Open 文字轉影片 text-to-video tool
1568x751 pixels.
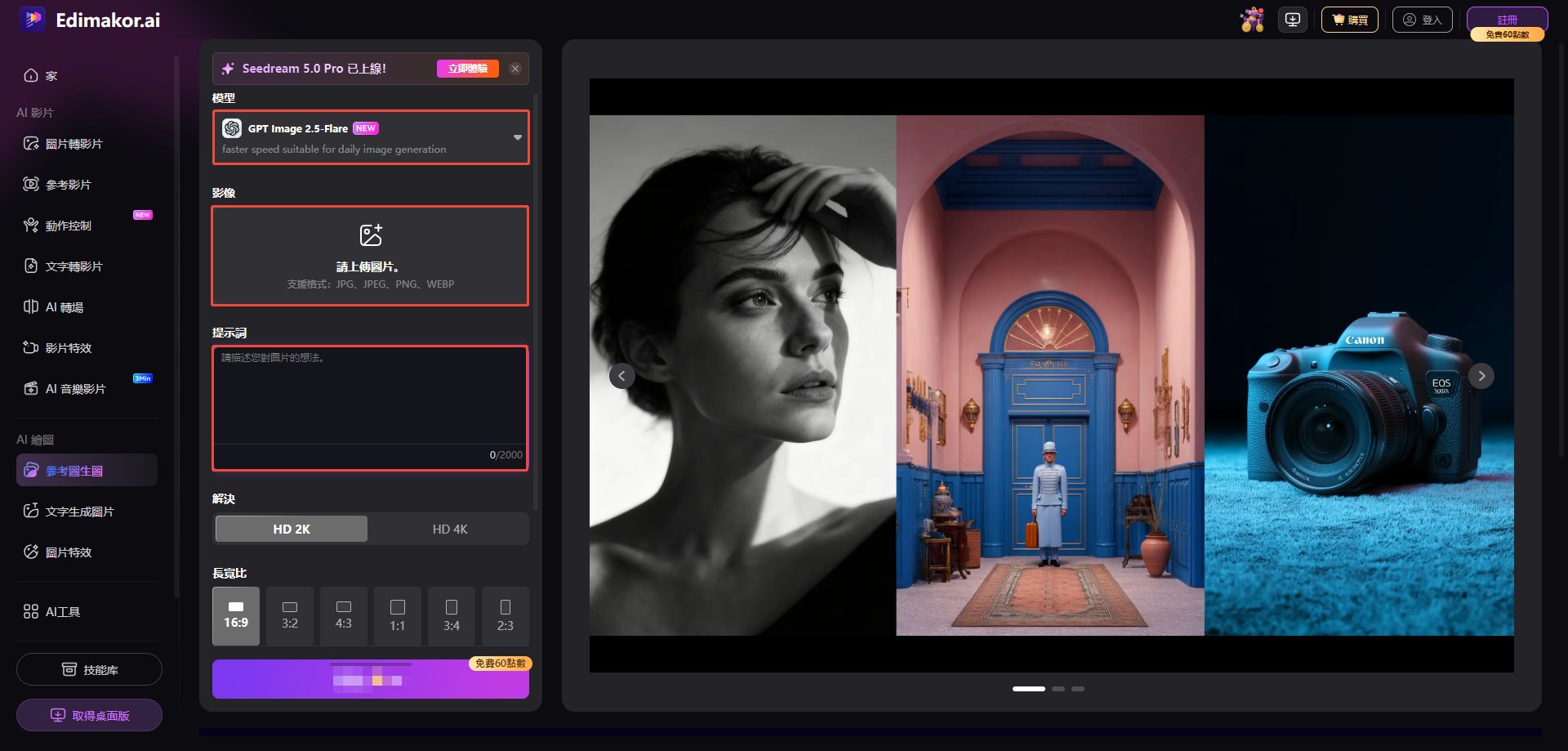click(63, 266)
